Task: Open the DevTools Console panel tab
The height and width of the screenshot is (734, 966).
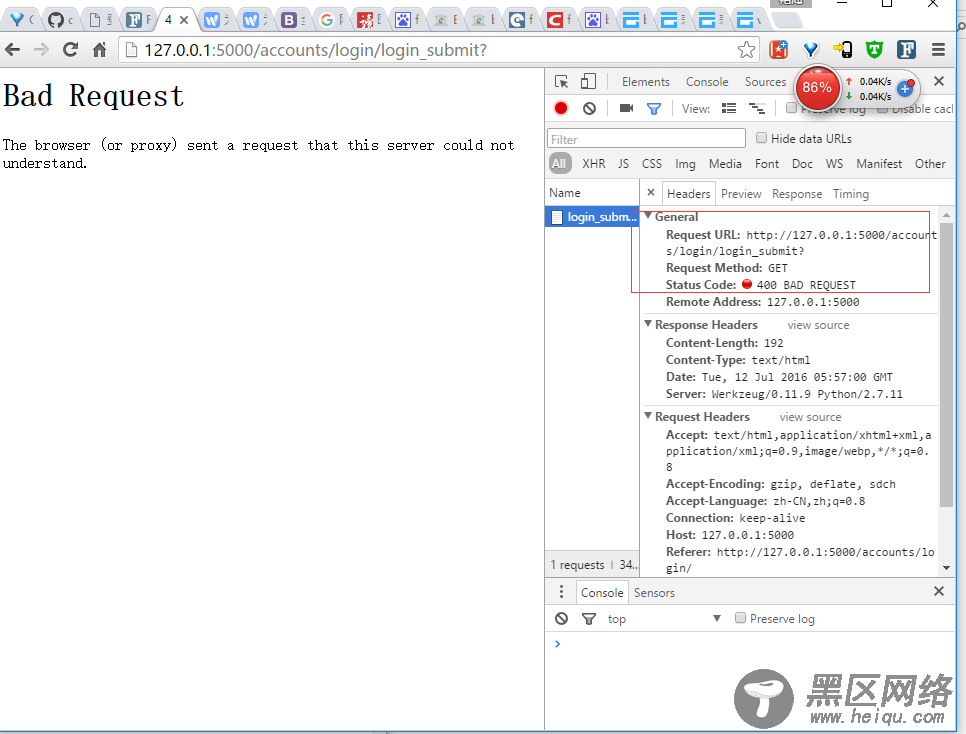Action: pos(707,82)
